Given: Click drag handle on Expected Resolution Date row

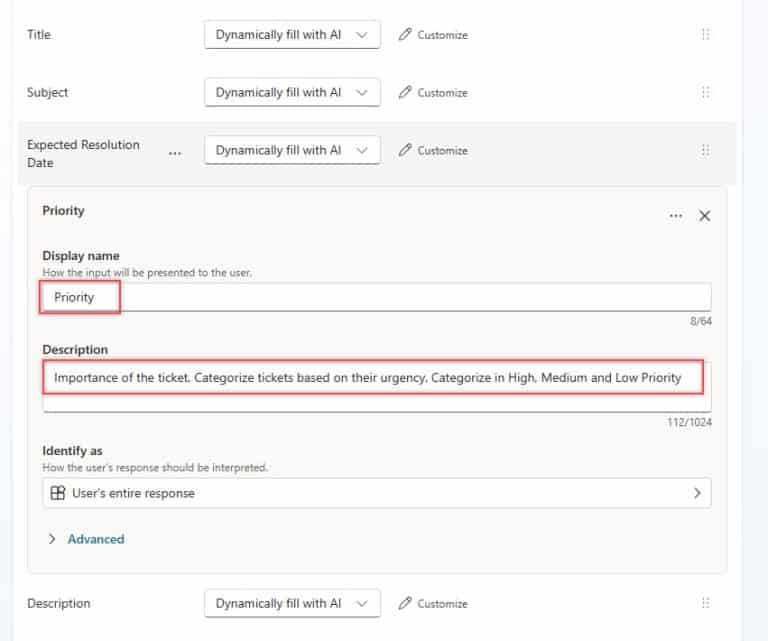Looking at the screenshot, I should (706, 151).
